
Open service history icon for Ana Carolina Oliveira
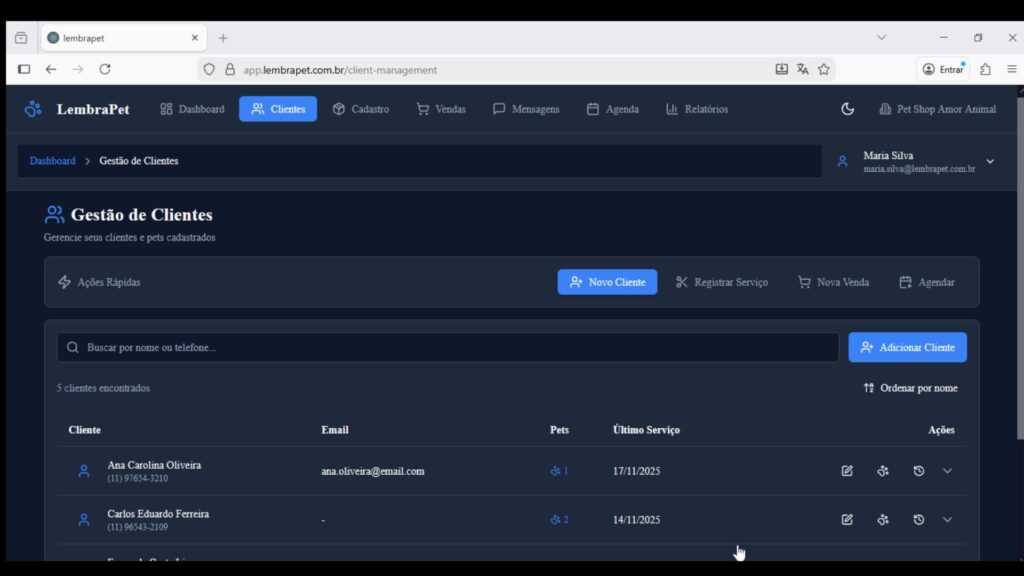click(918, 471)
